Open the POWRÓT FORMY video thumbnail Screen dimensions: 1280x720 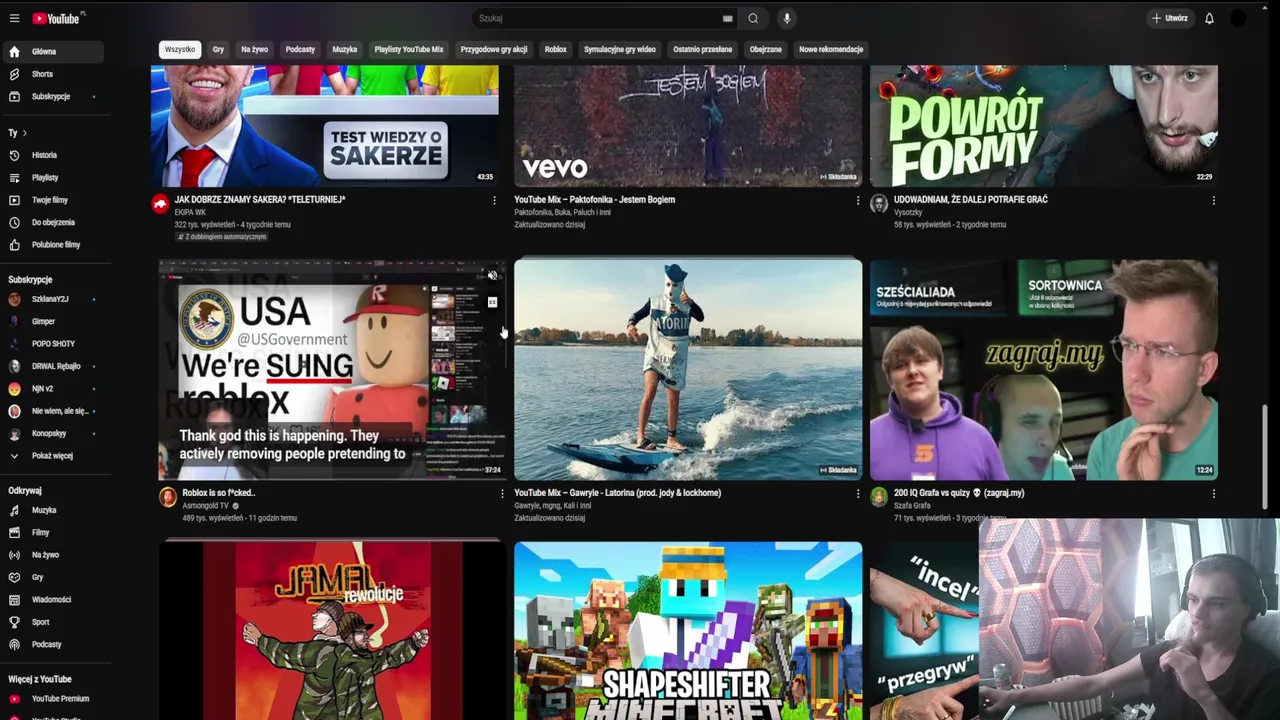click(1044, 126)
